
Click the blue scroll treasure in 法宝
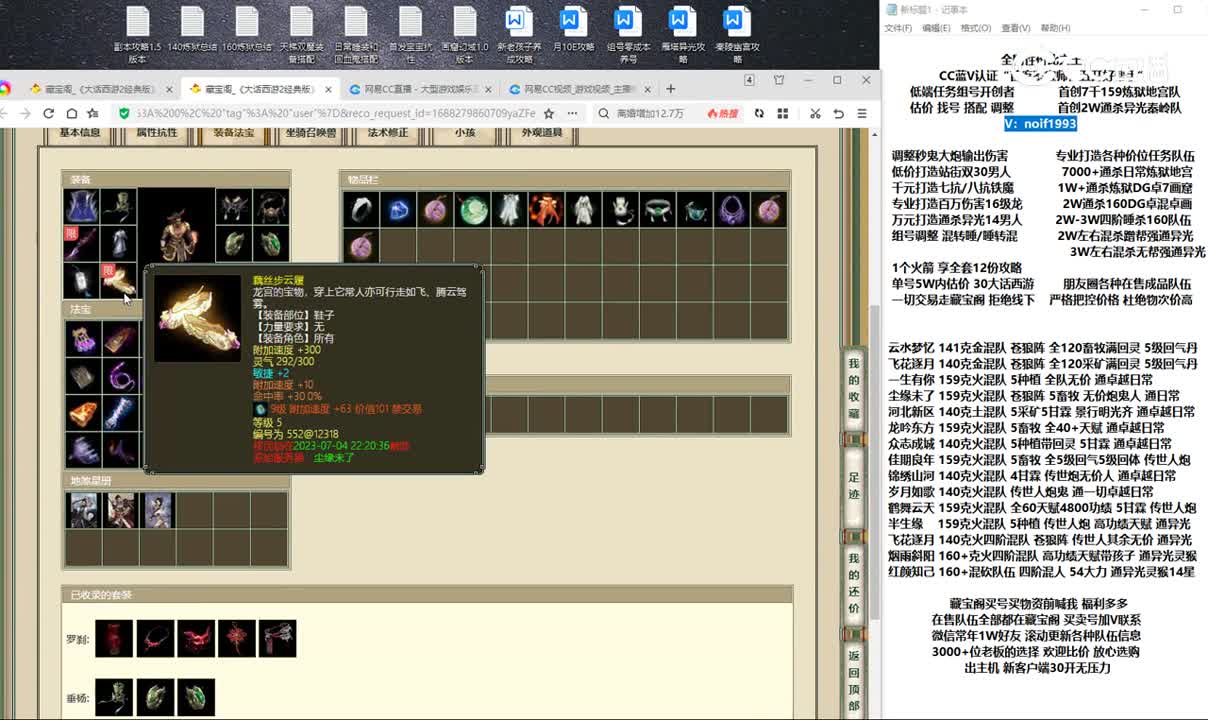119,413
